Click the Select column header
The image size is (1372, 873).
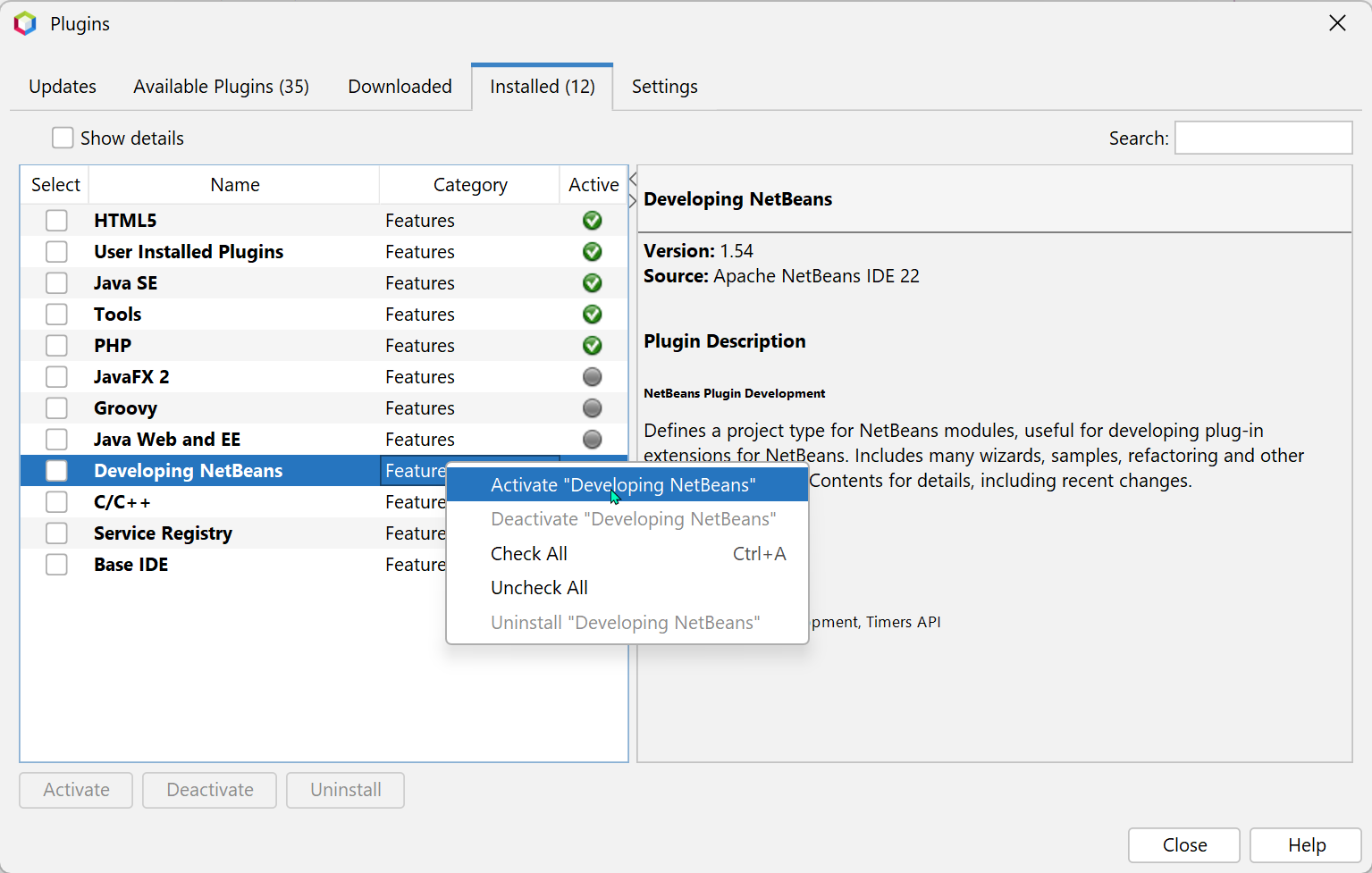[55, 185]
